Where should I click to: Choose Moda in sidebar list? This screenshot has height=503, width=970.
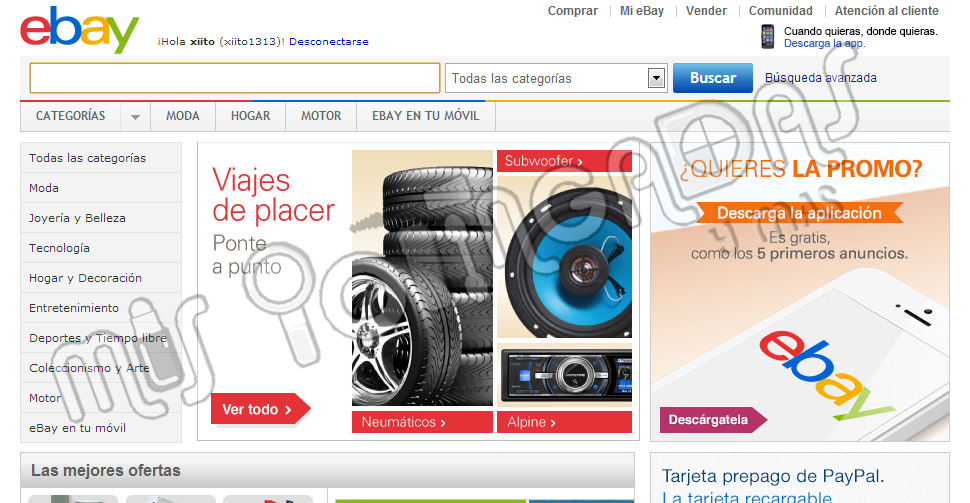point(101,188)
